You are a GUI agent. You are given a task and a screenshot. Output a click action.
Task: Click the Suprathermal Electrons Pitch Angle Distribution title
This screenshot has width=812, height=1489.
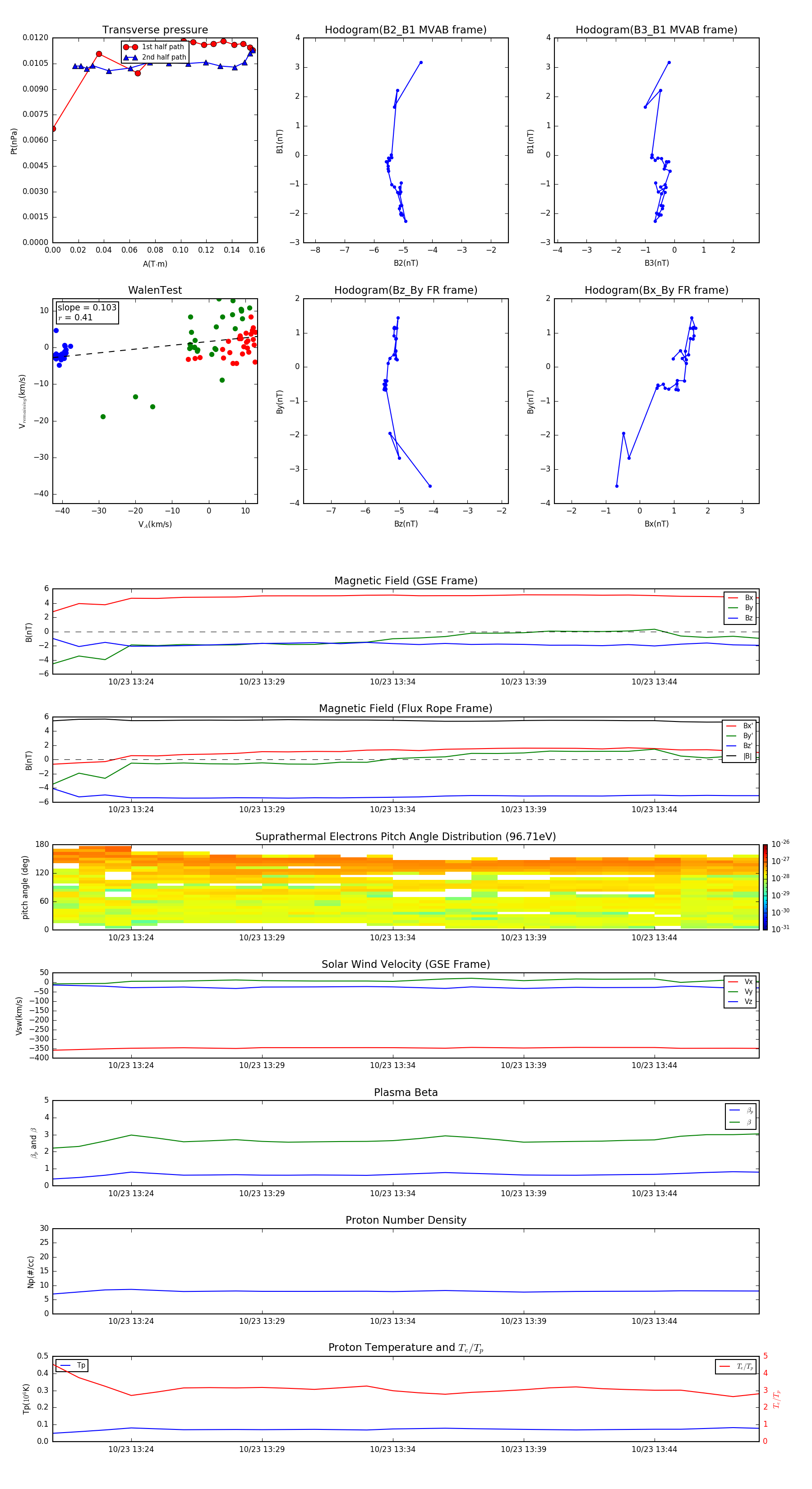click(x=406, y=837)
